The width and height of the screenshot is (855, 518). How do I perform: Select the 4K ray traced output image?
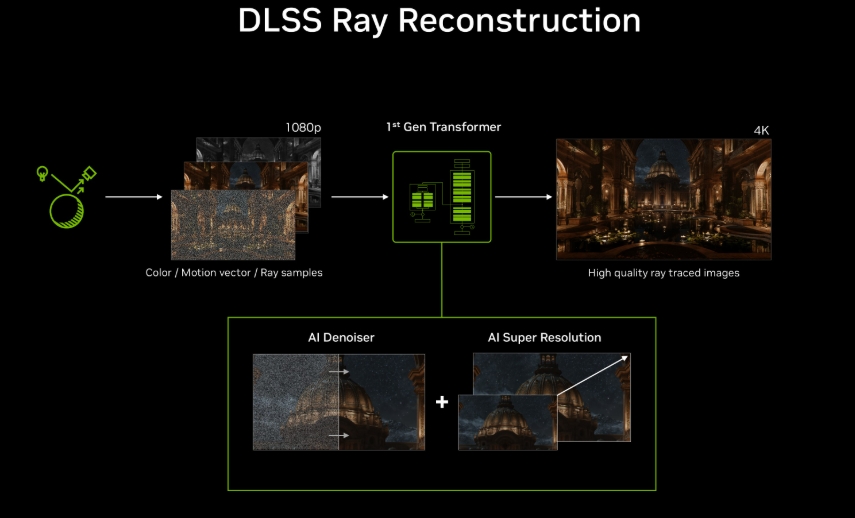point(664,199)
